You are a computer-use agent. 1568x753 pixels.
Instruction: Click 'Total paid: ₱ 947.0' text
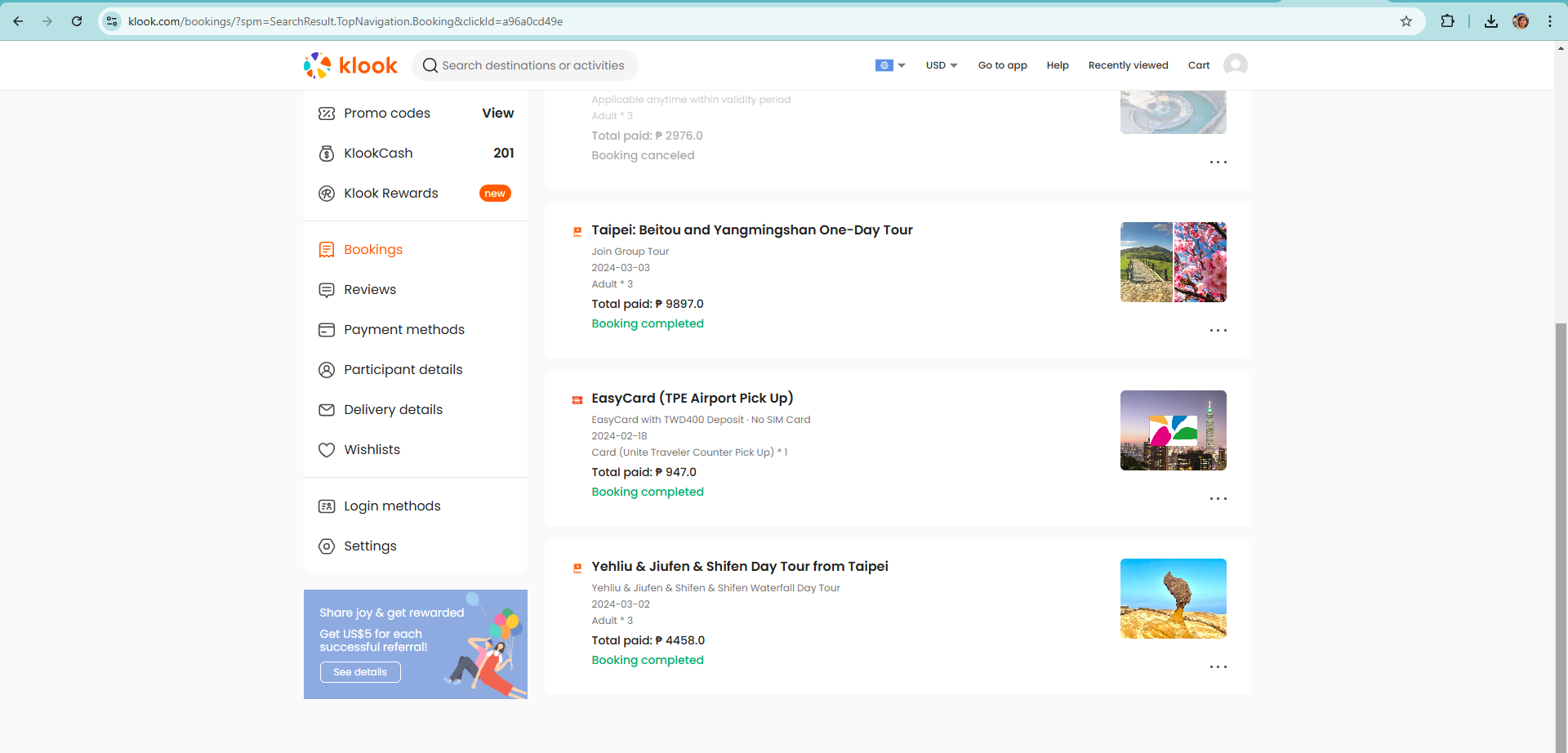644,472
